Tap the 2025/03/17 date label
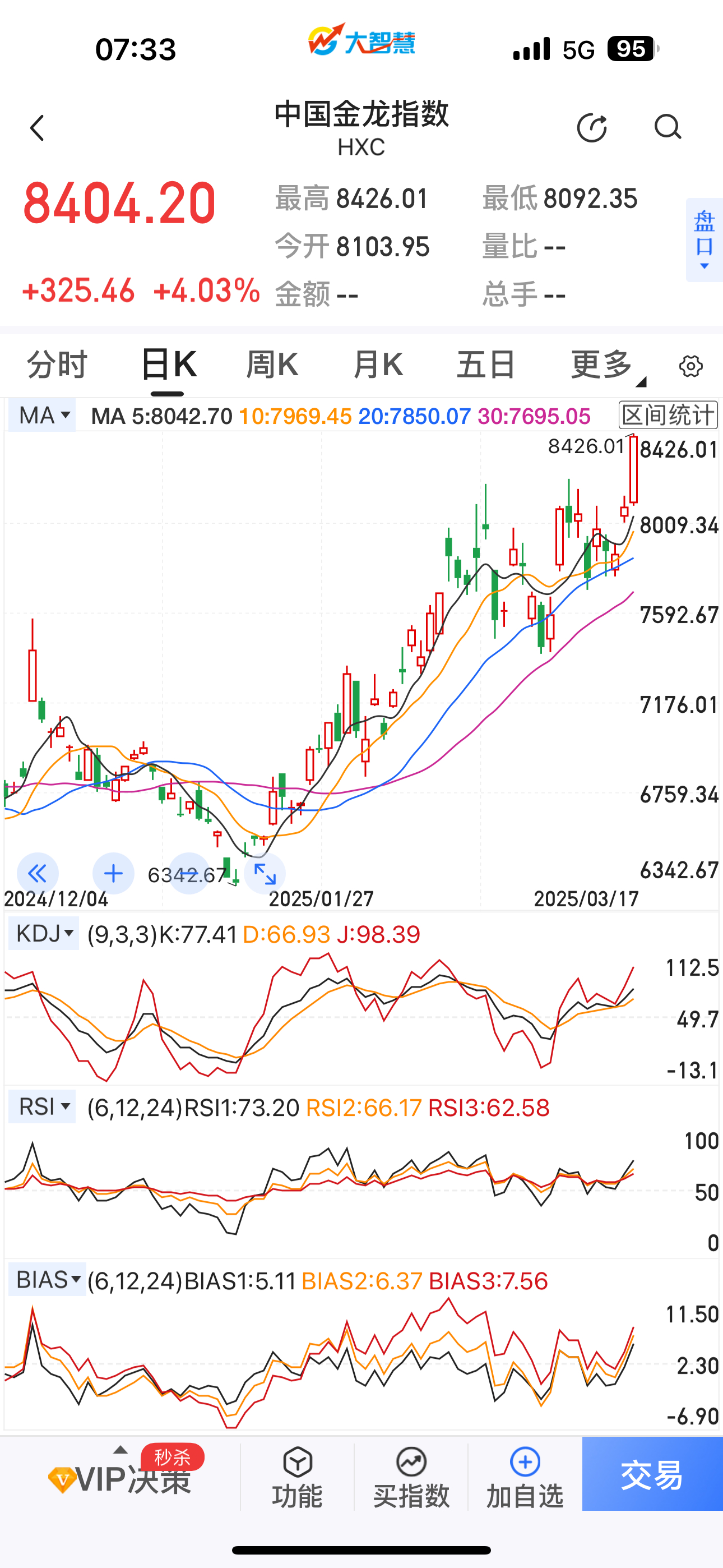This screenshot has width=723, height=1568. pos(586,898)
